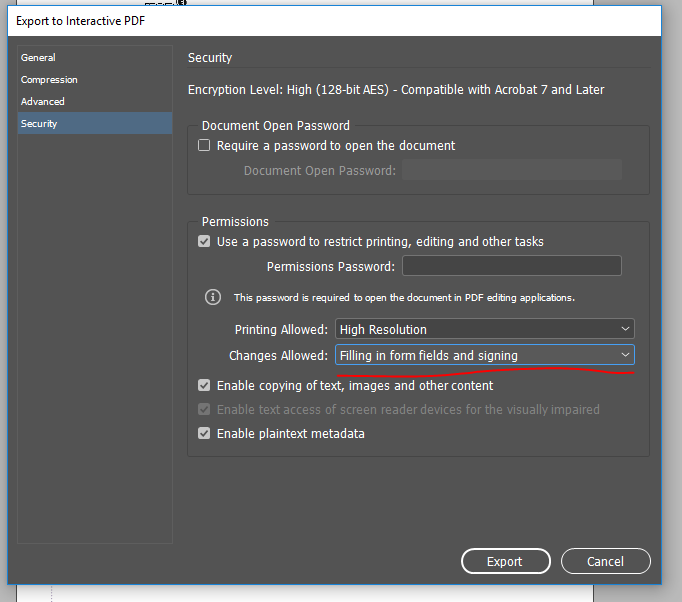This screenshot has height=602, width=682.
Task: Click the info icon beside password note
Action: [212, 297]
